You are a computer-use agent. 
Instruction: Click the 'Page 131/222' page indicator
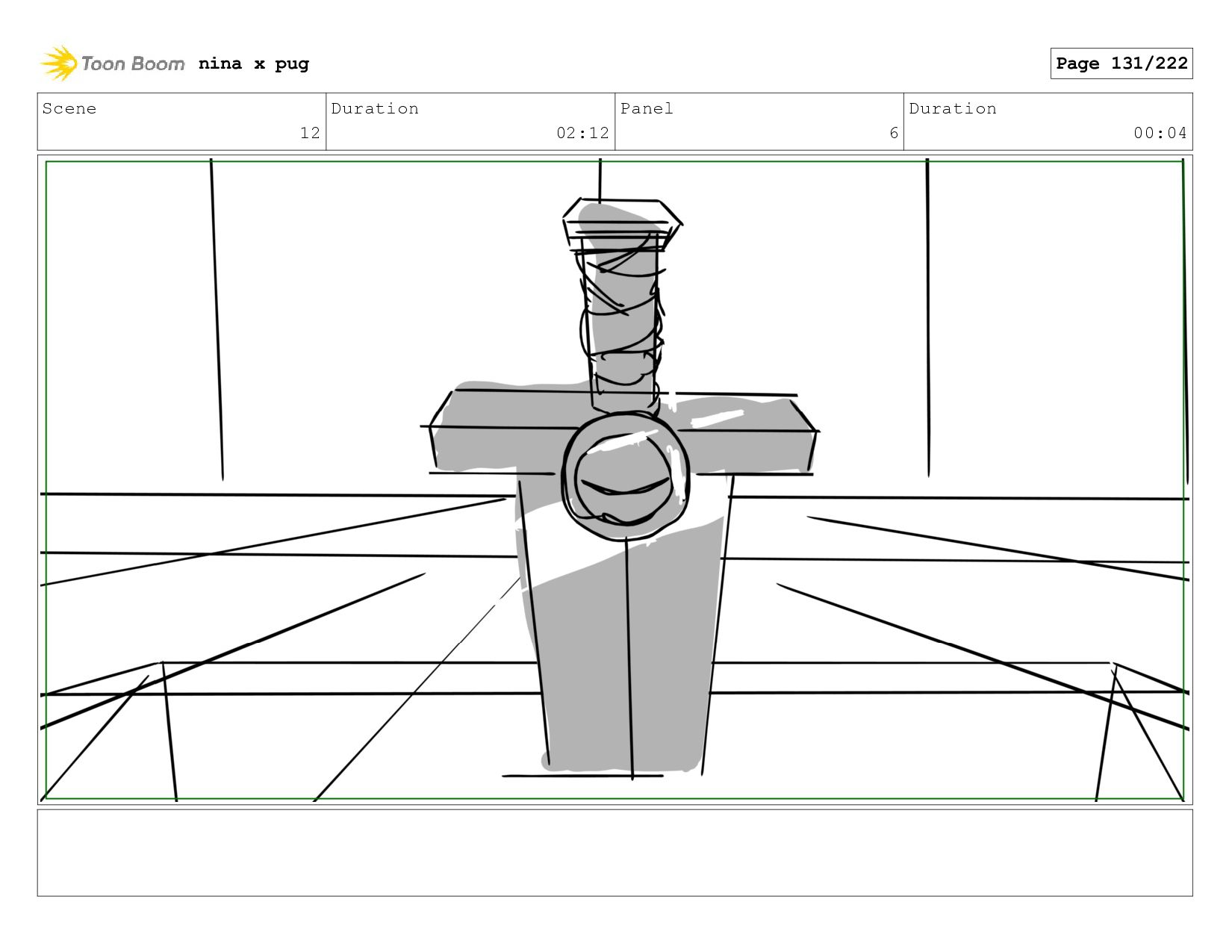(1121, 63)
